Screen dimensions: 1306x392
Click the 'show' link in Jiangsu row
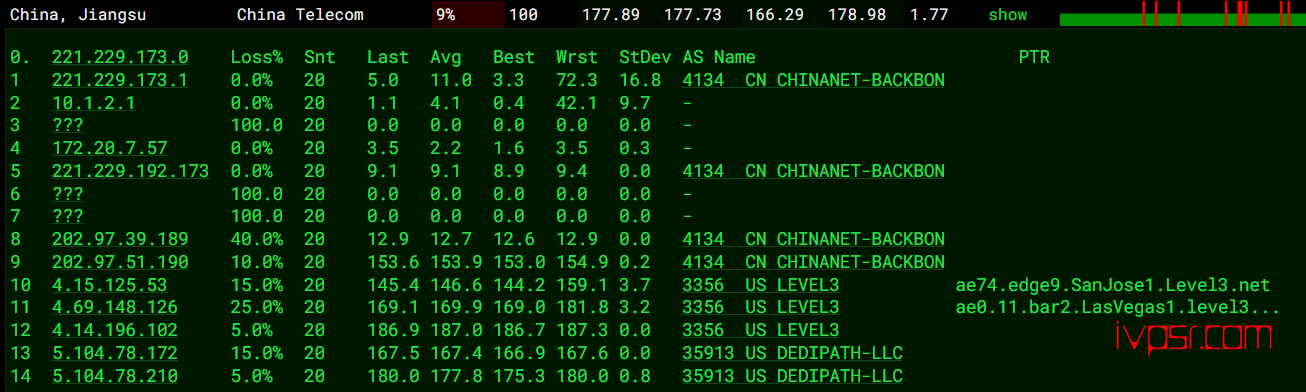1007,15
